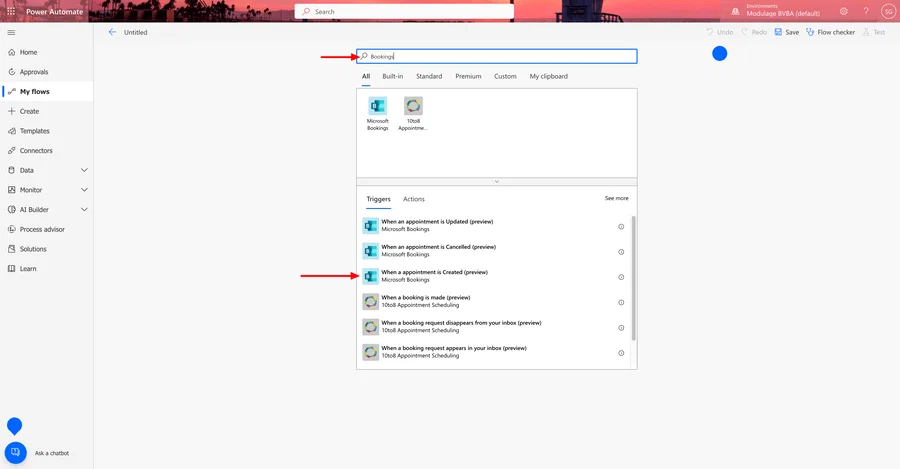Expand the AI Builder section chevron
Viewport: 900px width, 469px height.
pyautogui.click(x=84, y=210)
